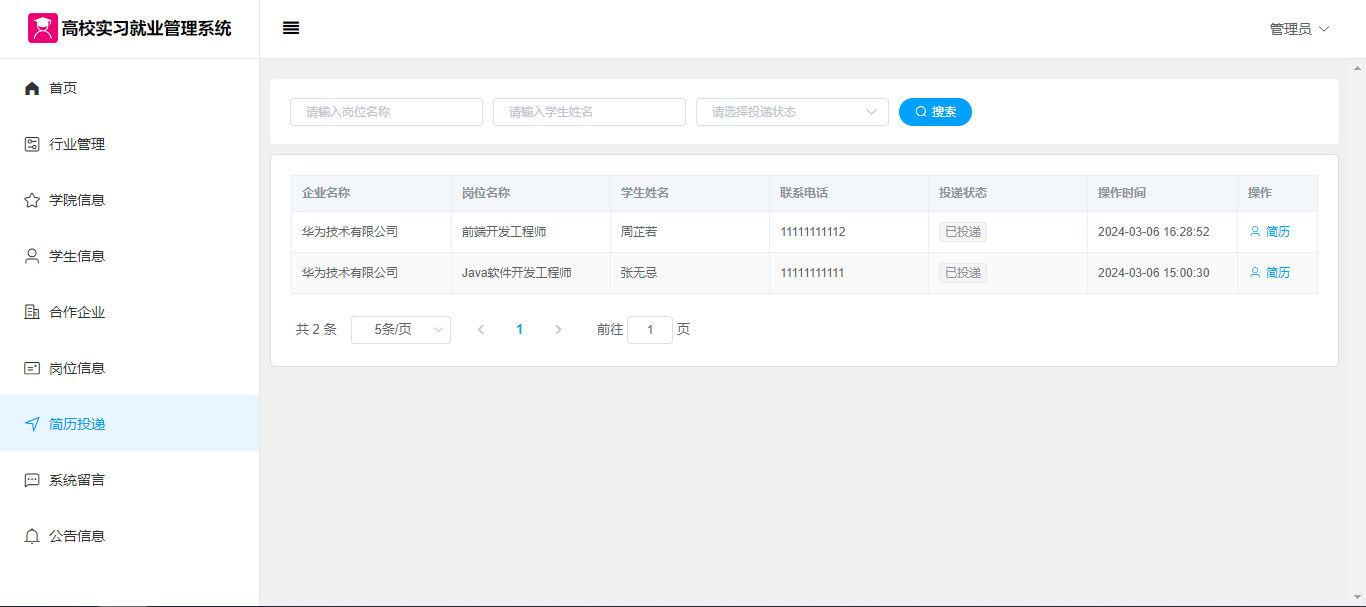Click the card icon for 岗位信息
The width and height of the screenshot is (1366, 607).
[x=32, y=368]
